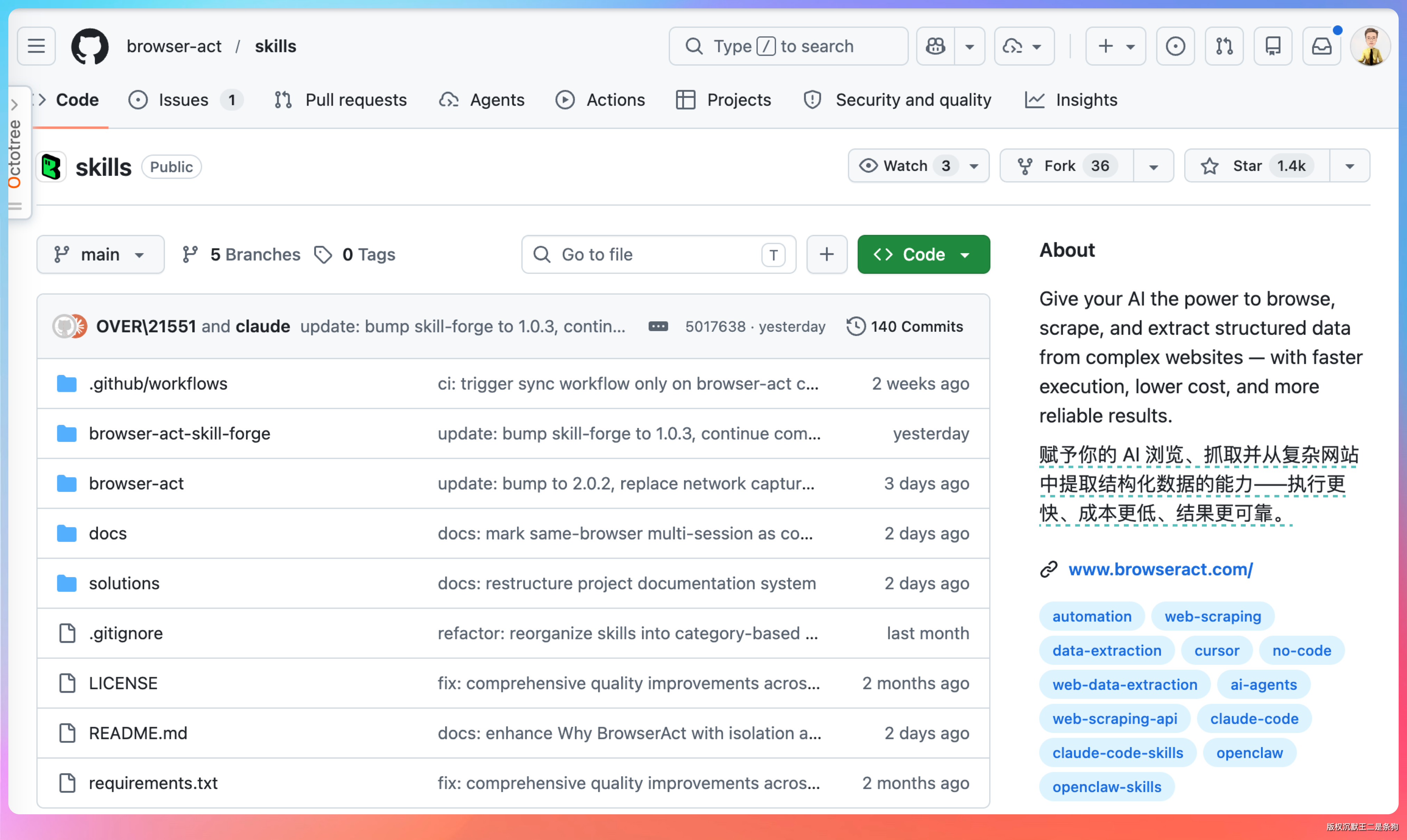Viewport: 1407px width, 840px height.
Task: Focus the Type / to search box
Action: pos(788,46)
